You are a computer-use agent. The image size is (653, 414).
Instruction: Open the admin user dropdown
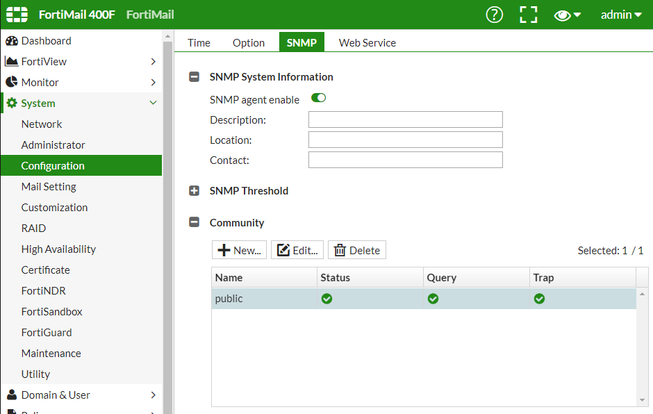click(620, 15)
